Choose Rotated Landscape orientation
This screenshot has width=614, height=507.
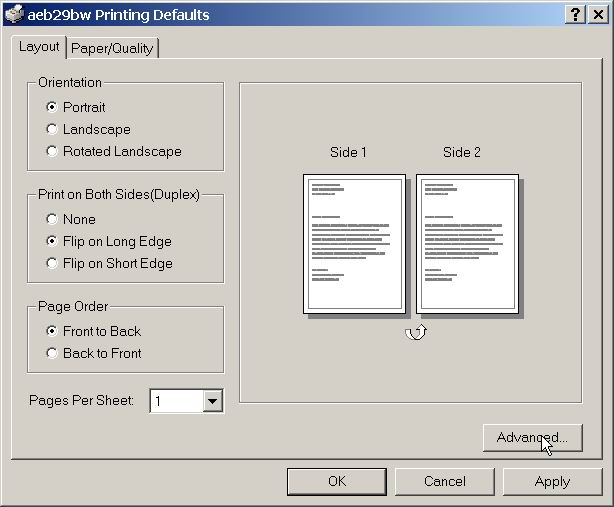click(114, 151)
